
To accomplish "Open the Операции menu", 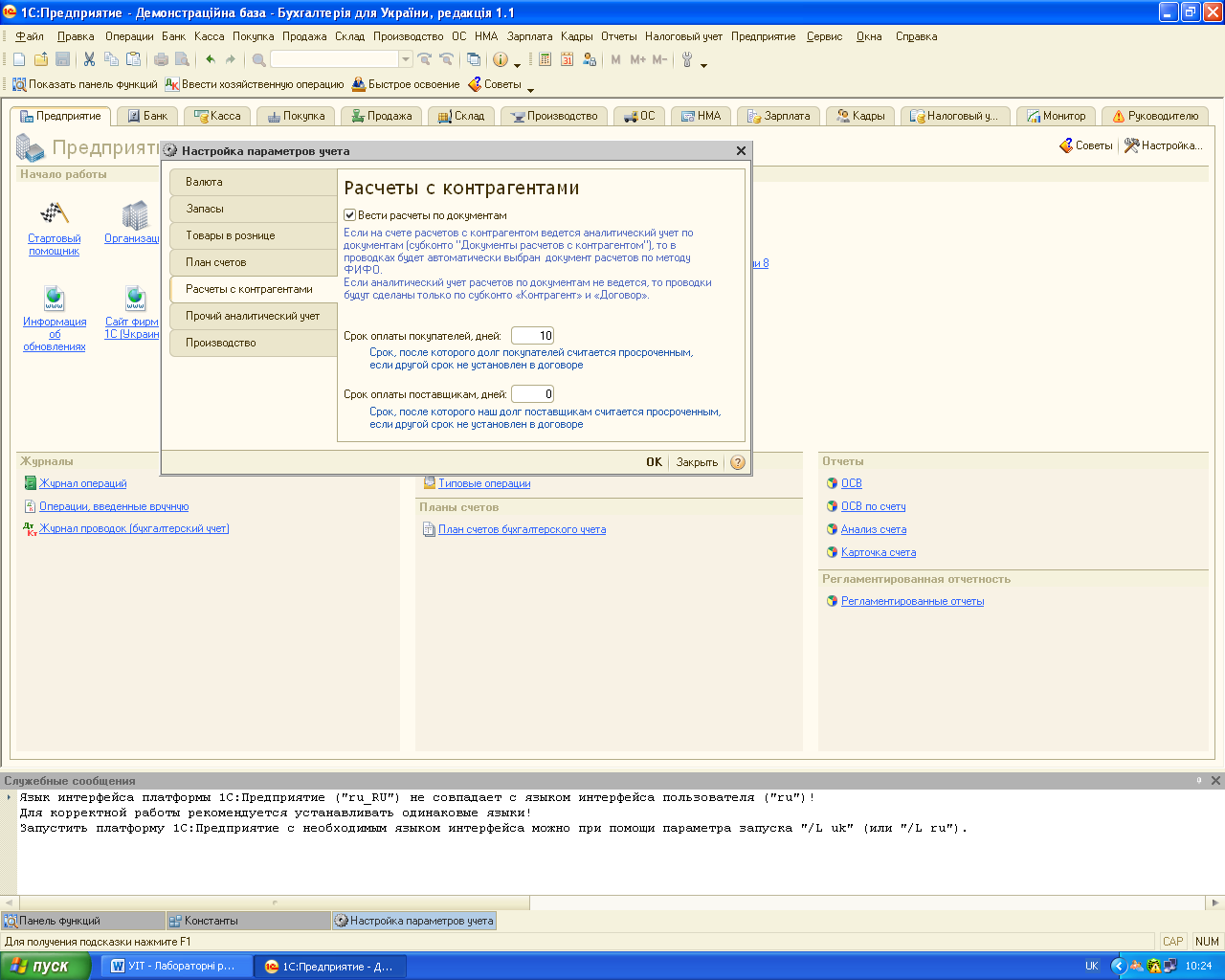I will click(129, 36).
